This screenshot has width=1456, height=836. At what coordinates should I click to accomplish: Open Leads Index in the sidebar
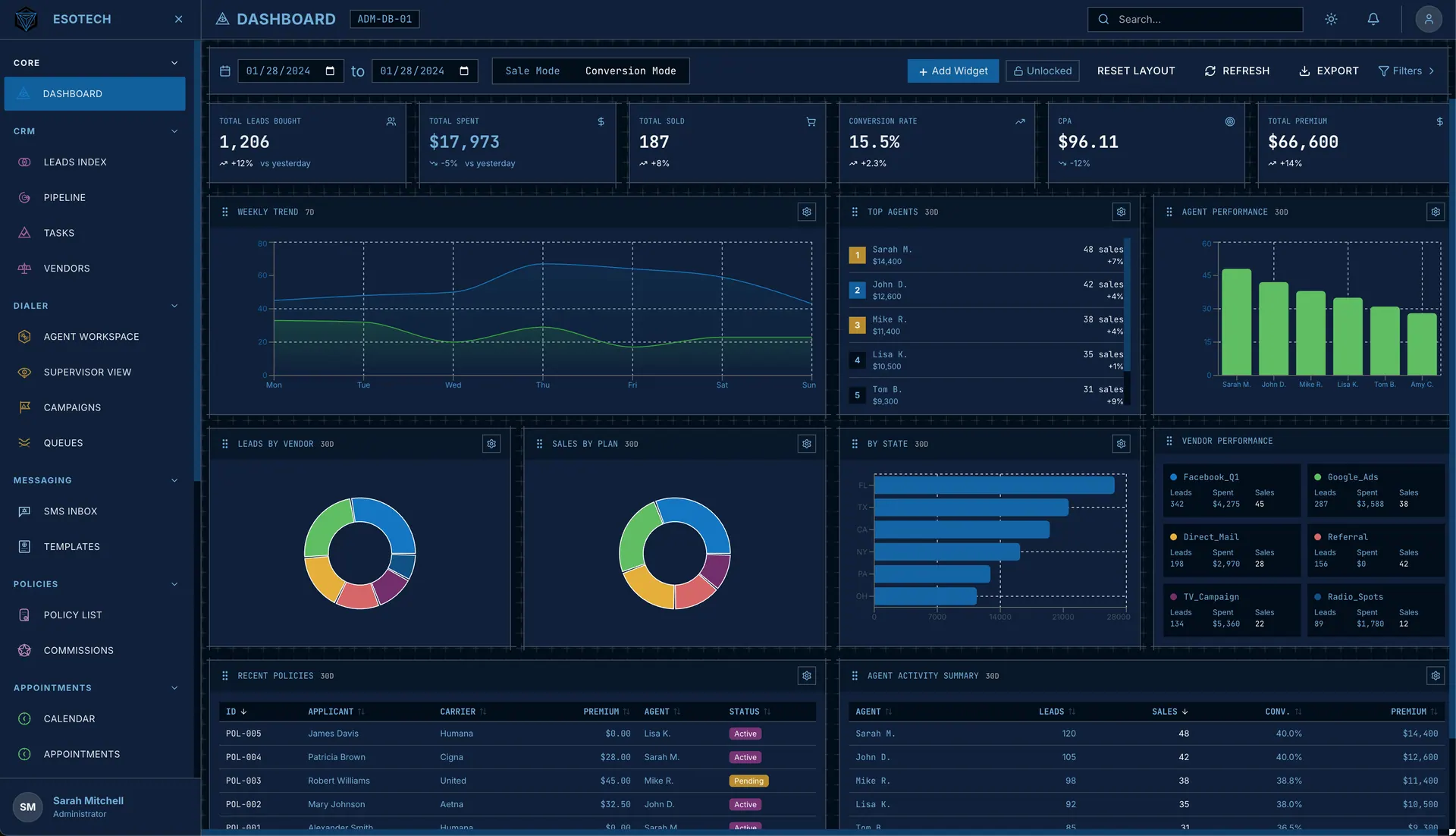pyautogui.click(x=95, y=162)
